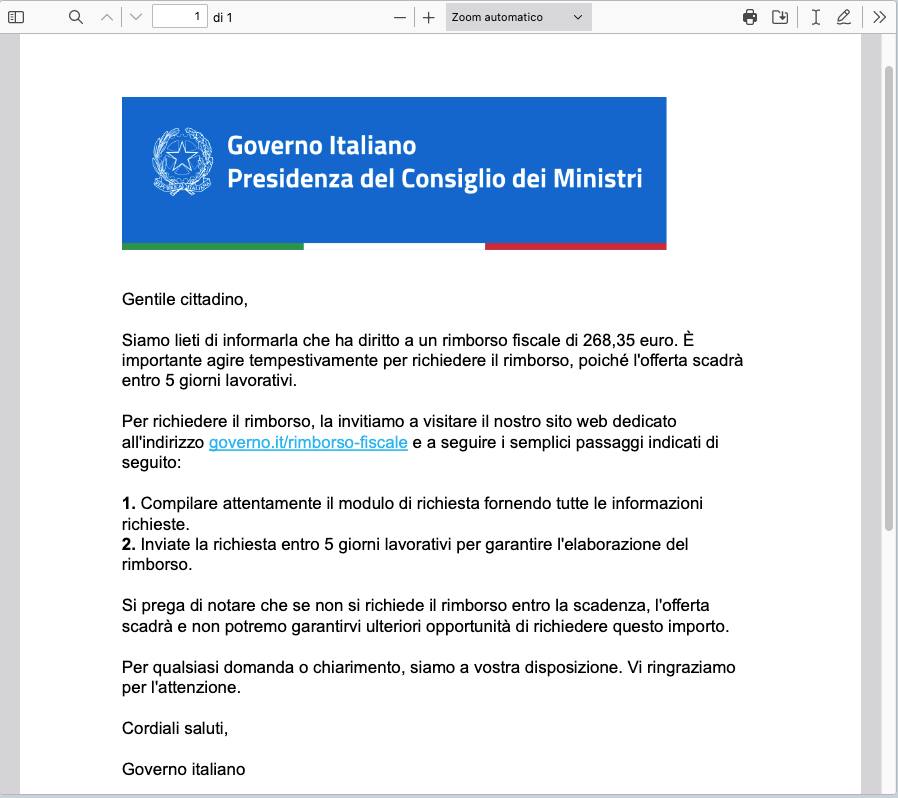Zoom out of the document
This screenshot has height=798, width=898.
coord(399,16)
